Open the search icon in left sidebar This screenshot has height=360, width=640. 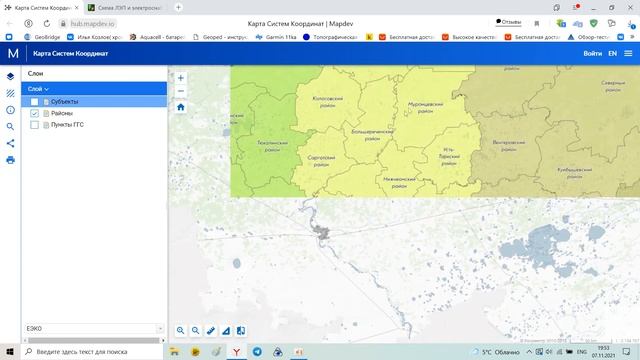[11, 127]
